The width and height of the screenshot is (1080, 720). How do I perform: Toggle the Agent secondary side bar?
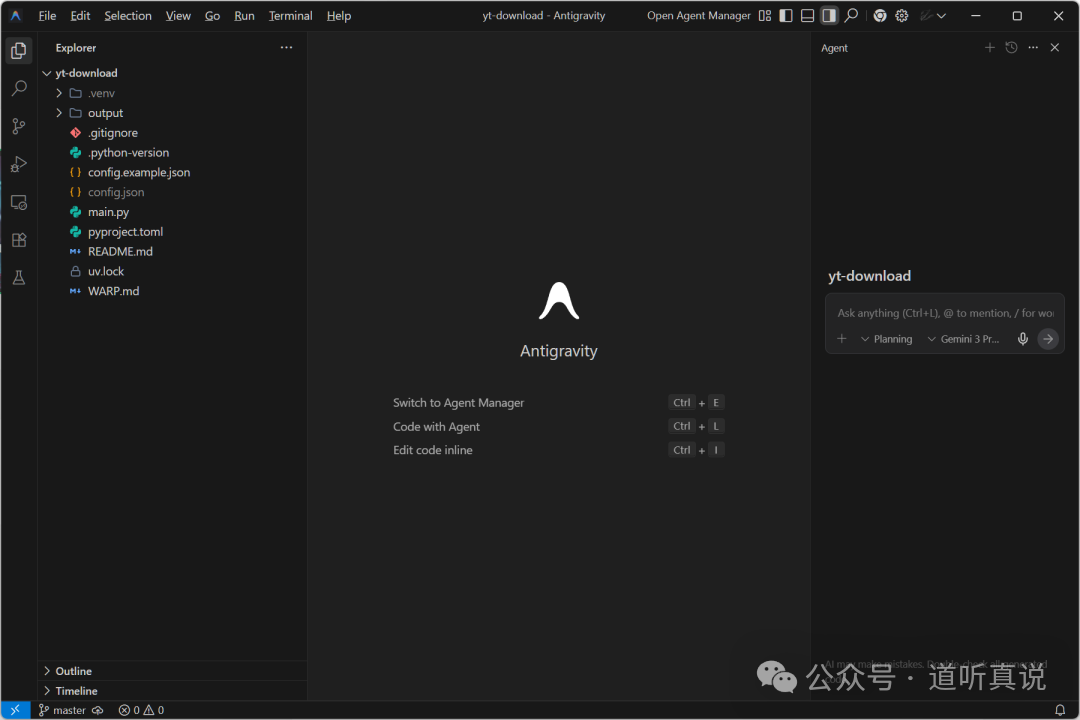829,15
